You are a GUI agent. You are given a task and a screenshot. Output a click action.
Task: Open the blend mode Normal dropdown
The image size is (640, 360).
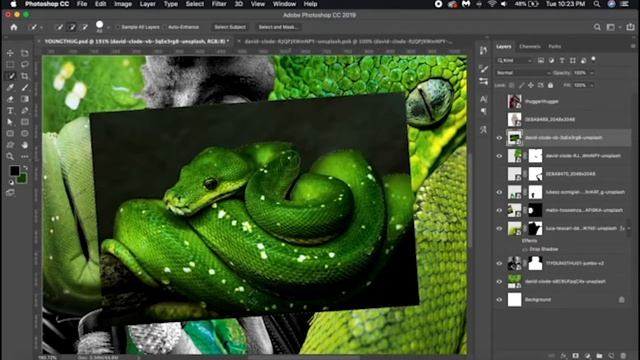(x=523, y=73)
